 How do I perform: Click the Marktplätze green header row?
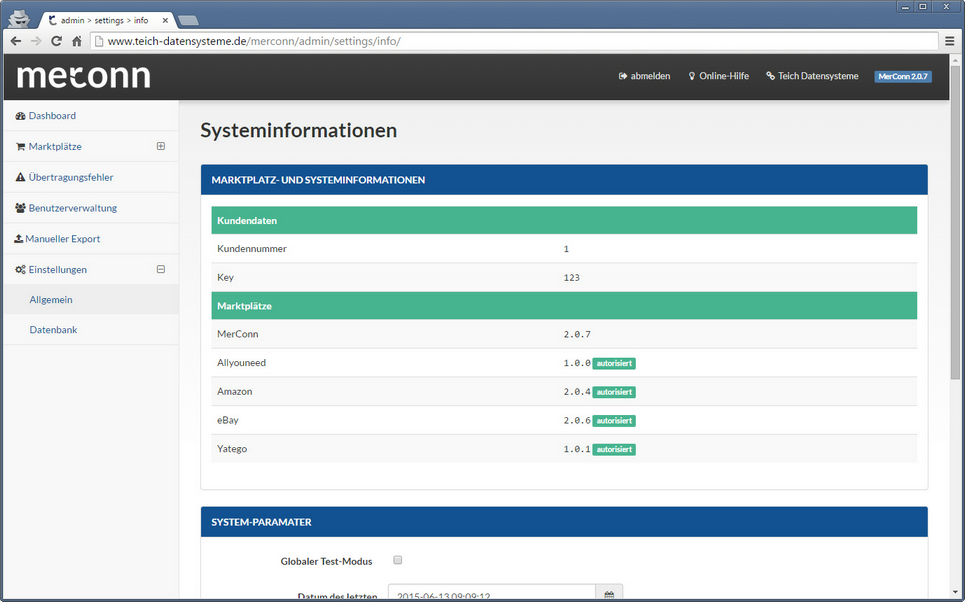pyautogui.click(x=564, y=306)
